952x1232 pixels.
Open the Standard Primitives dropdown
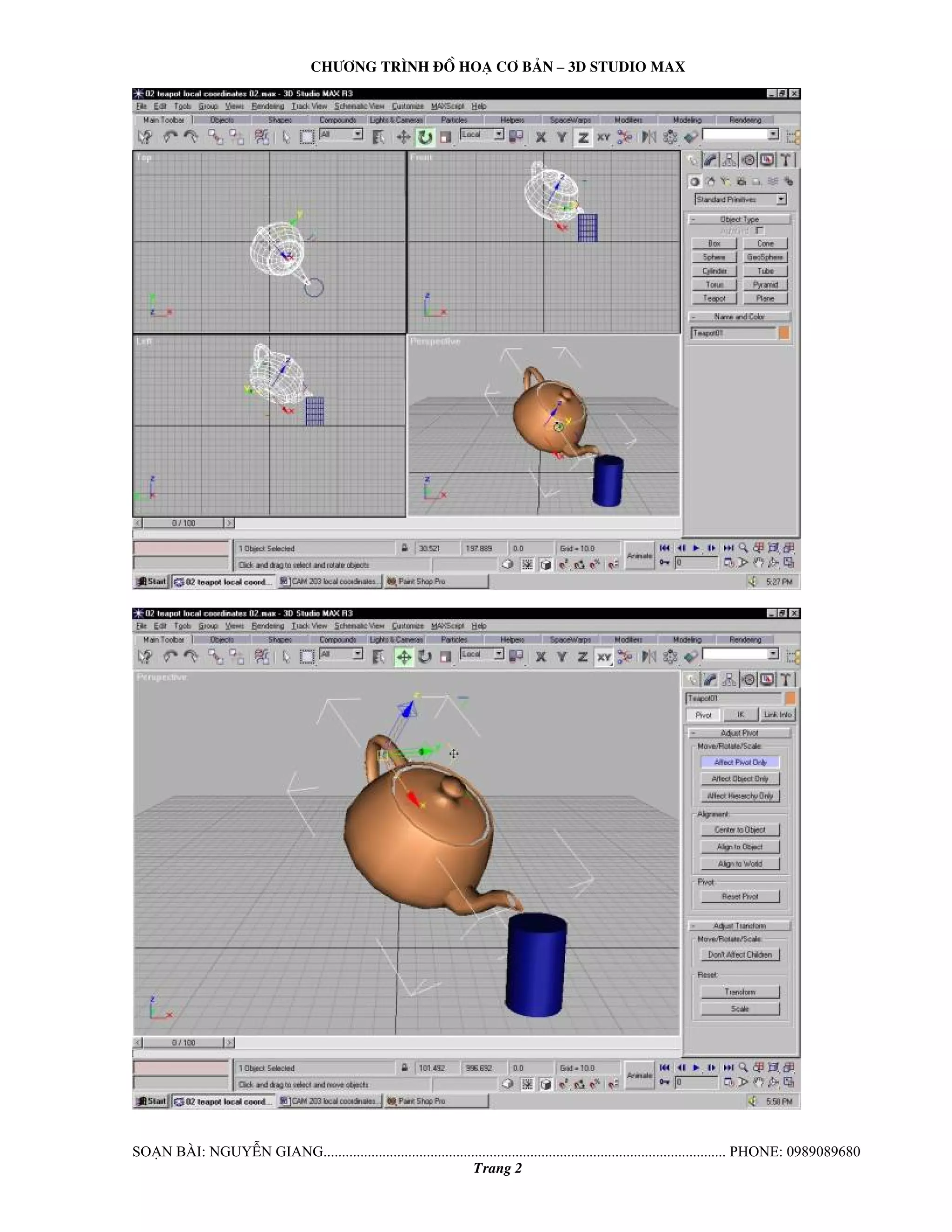point(781,199)
